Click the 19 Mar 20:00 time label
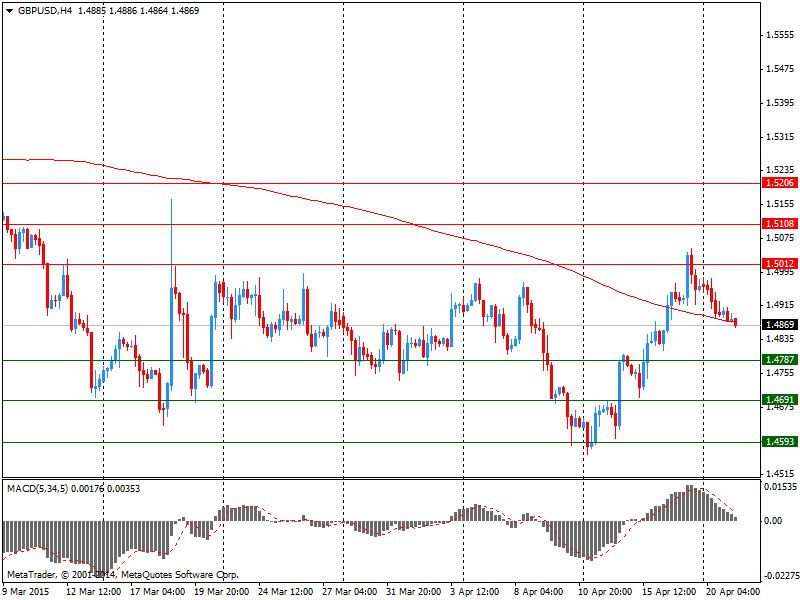Screen dimensions: 800x600 pyautogui.click(x=222, y=592)
